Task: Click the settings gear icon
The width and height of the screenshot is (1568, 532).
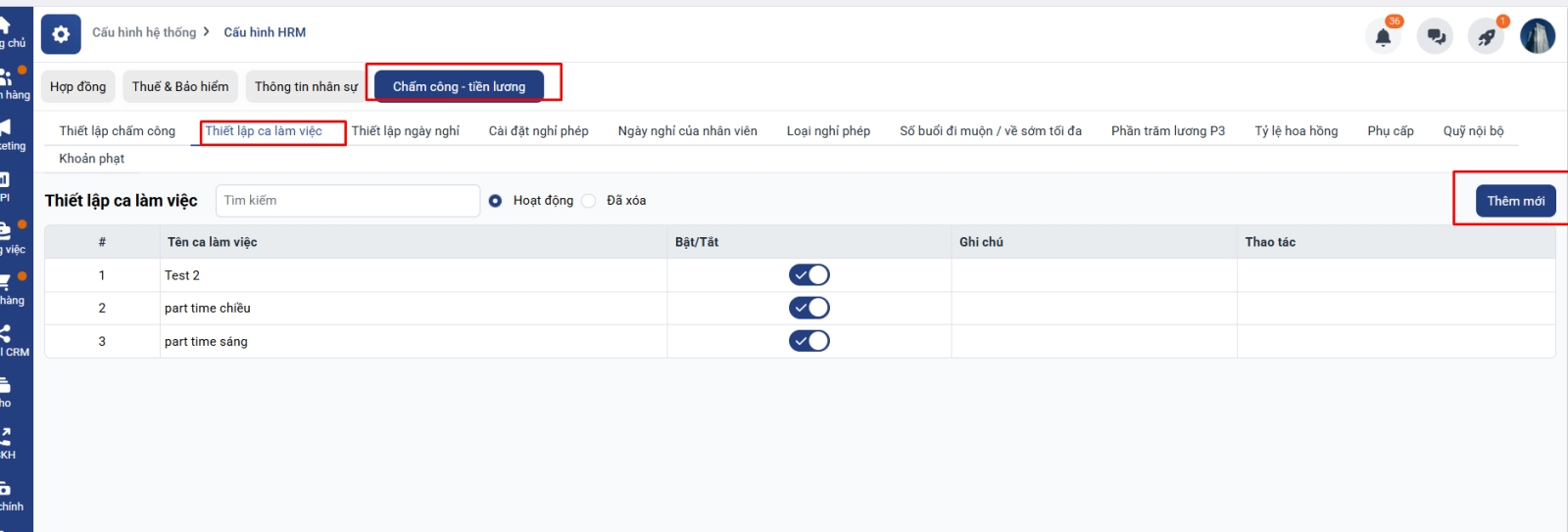Action: [61, 35]
